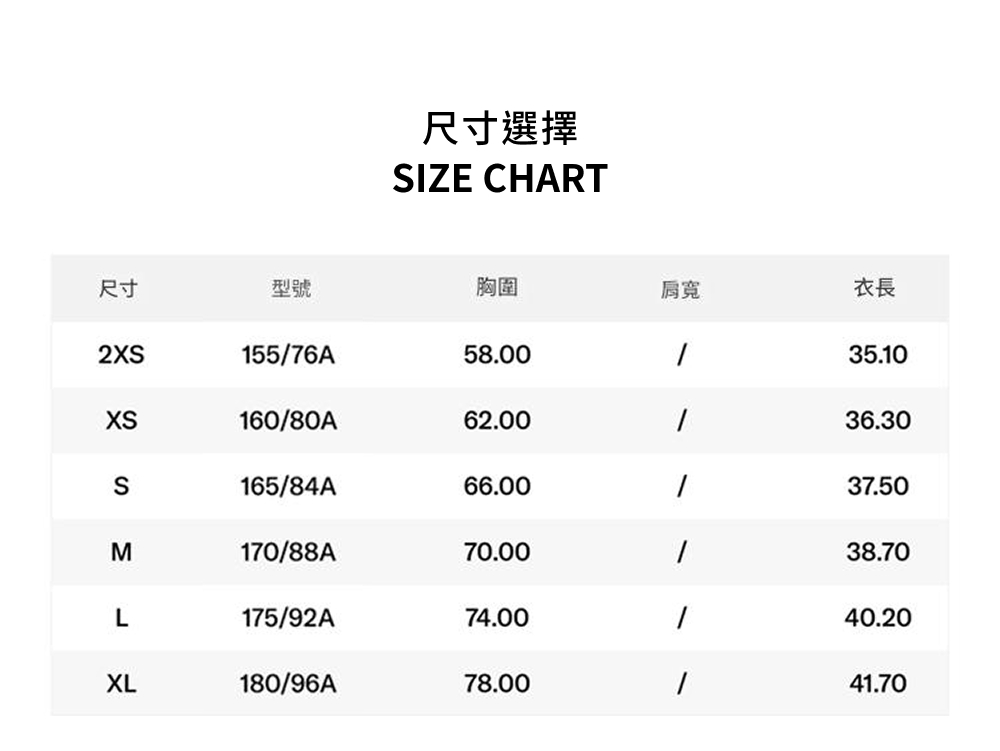This screenshot has height=751, width=1000.
Task: Select the 型號 column header
Action: click(x=291, y=289)
